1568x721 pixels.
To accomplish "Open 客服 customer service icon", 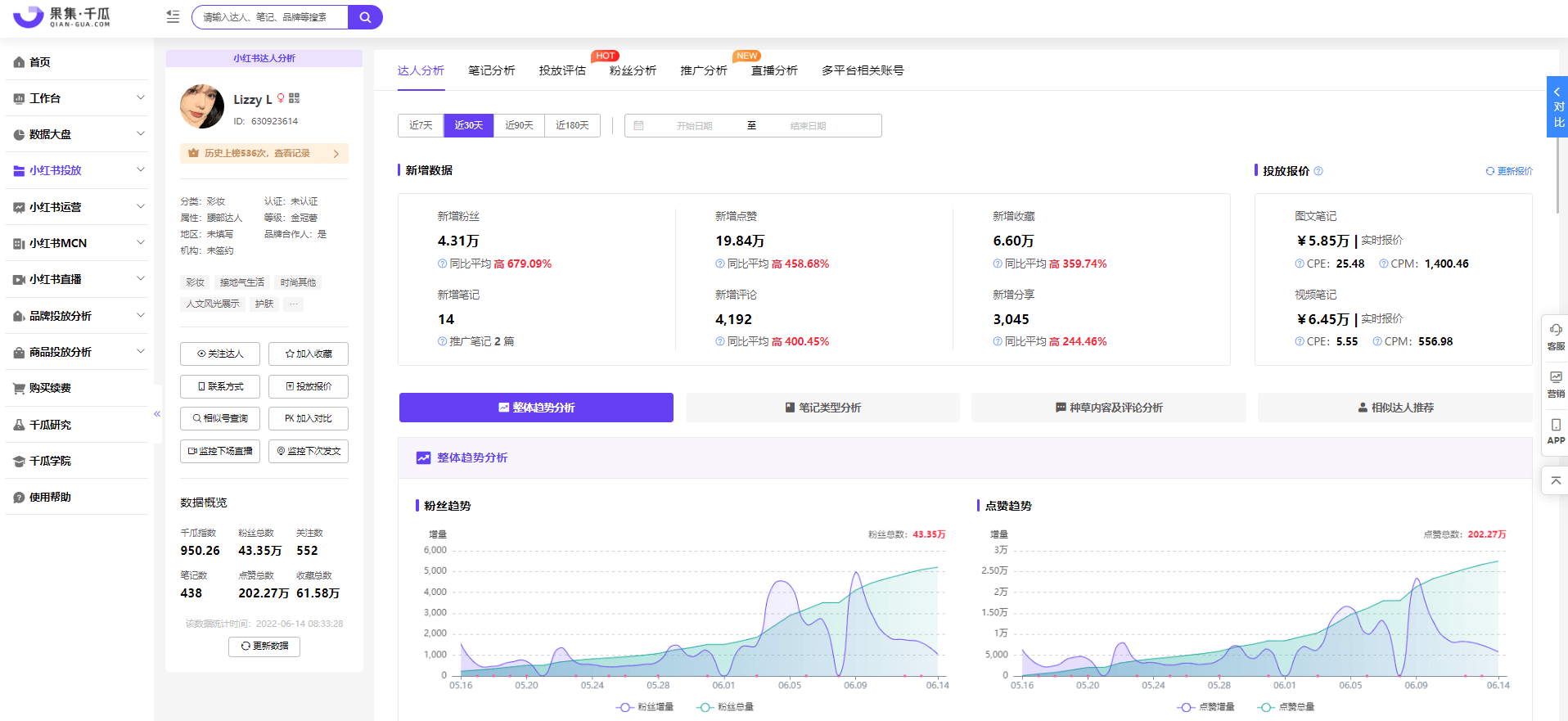I will (x=1556, y=336).
